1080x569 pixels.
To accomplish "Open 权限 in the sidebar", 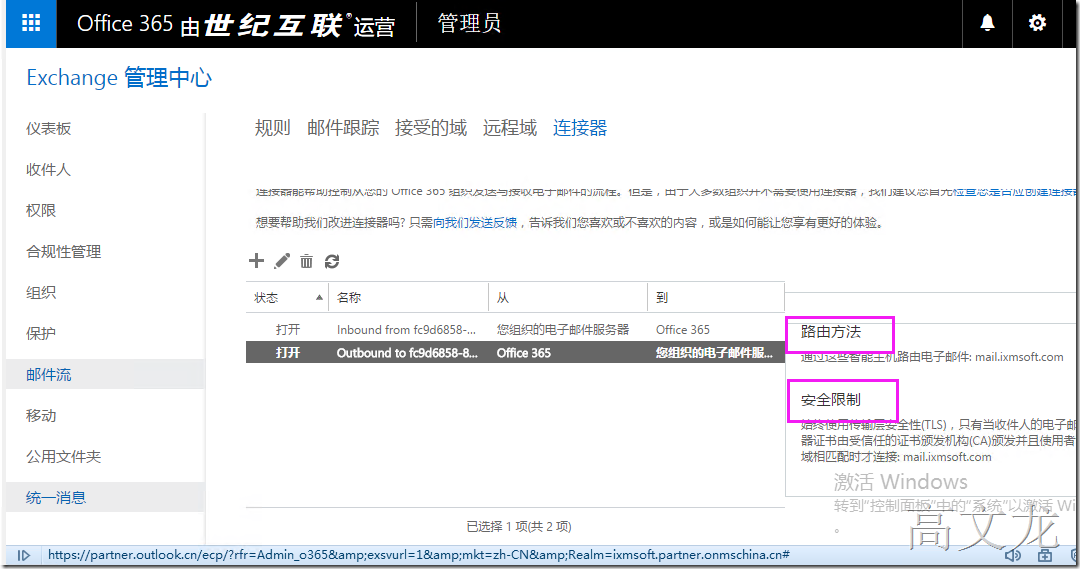I will coord(41,211).
